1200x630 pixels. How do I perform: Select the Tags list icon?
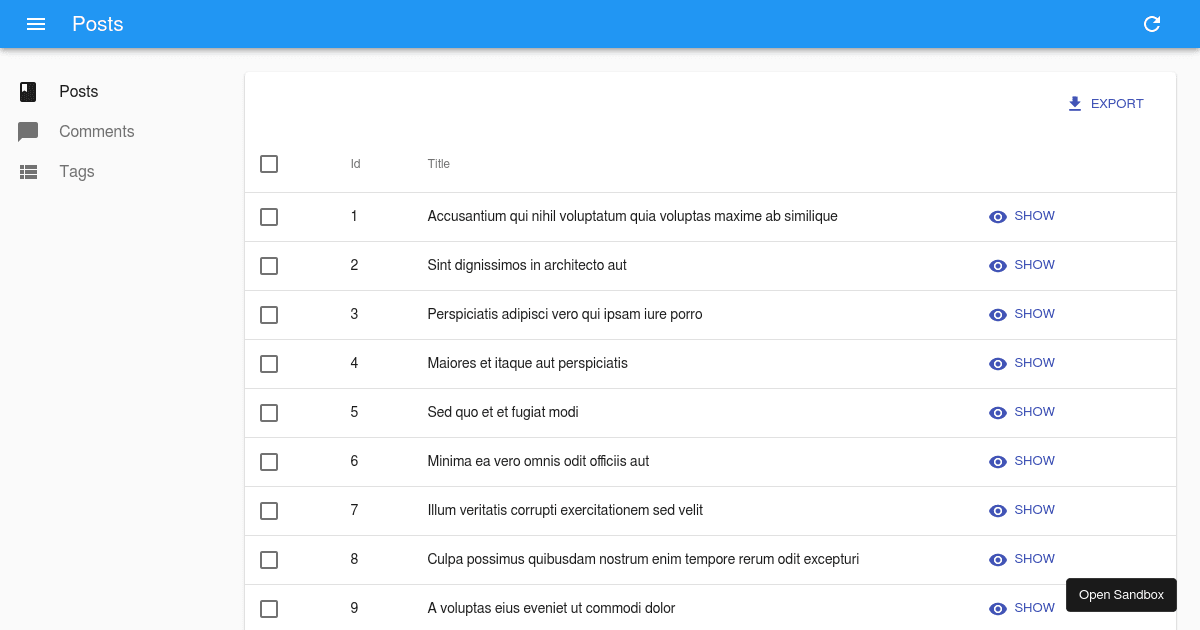click(28, 171)
